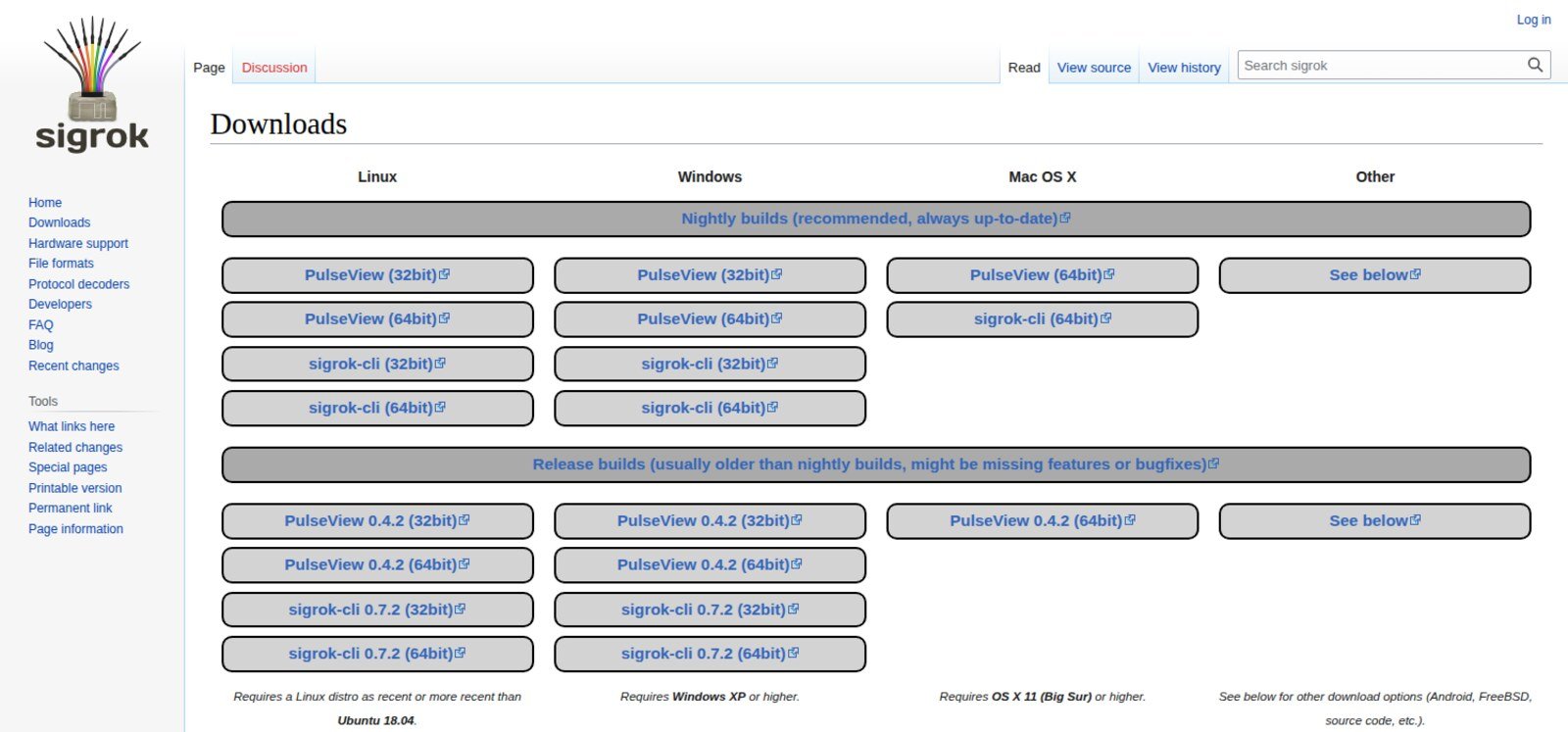Open FAQ sidebar link
Viewport: 1568px width, 732px height.
pyautogui.click(x=41, y=325)
